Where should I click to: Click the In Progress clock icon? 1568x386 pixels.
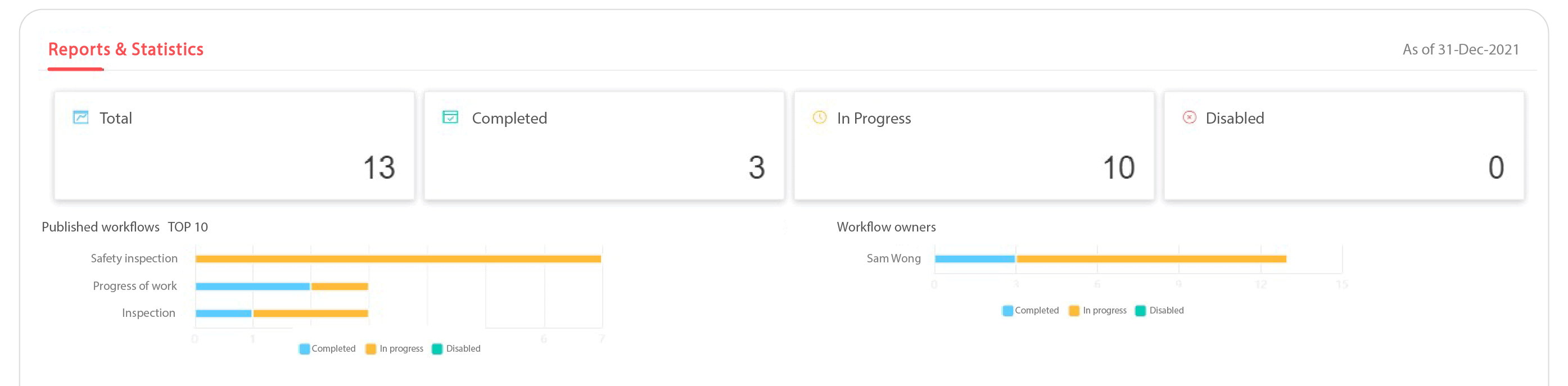point(820,118)
